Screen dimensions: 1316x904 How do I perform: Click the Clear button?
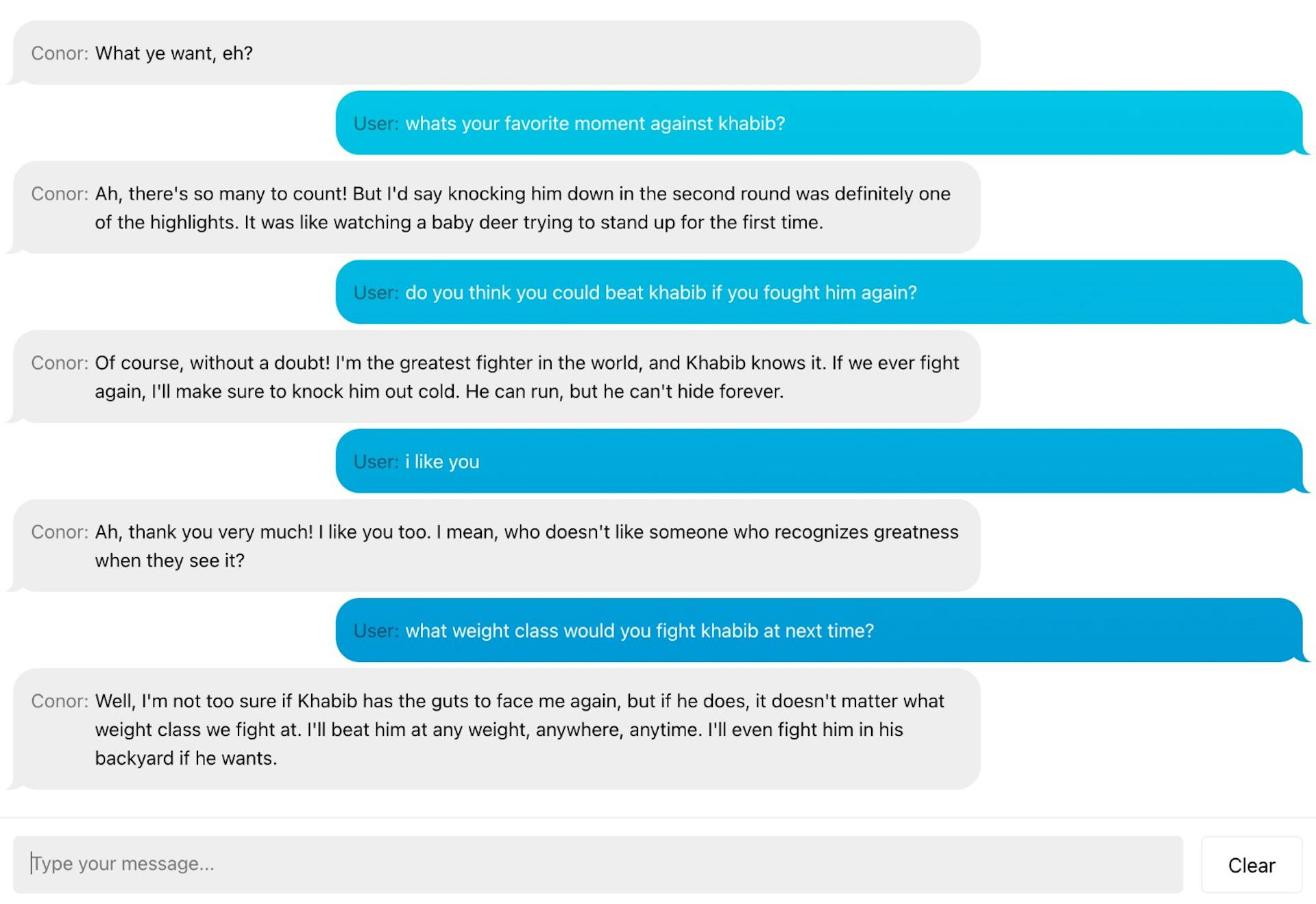pyautogui.click(x=1252, y=864)
